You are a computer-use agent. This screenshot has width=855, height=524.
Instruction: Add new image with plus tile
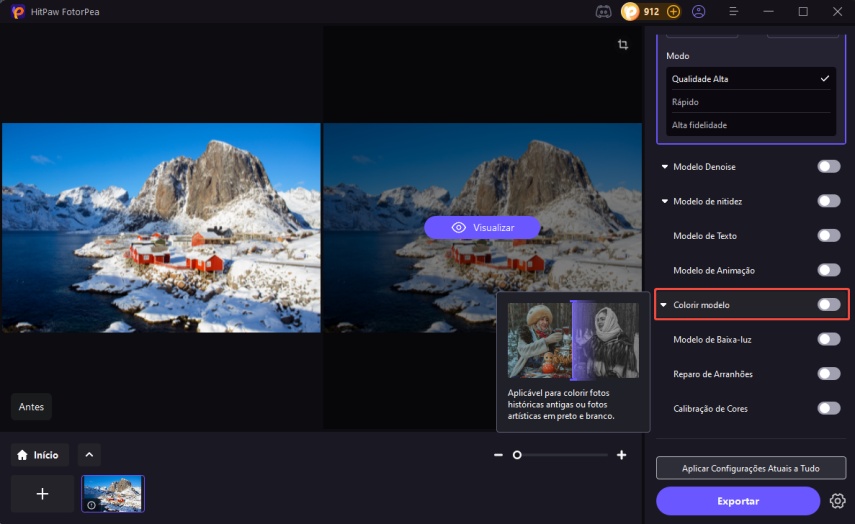click(x=43, y=493)
